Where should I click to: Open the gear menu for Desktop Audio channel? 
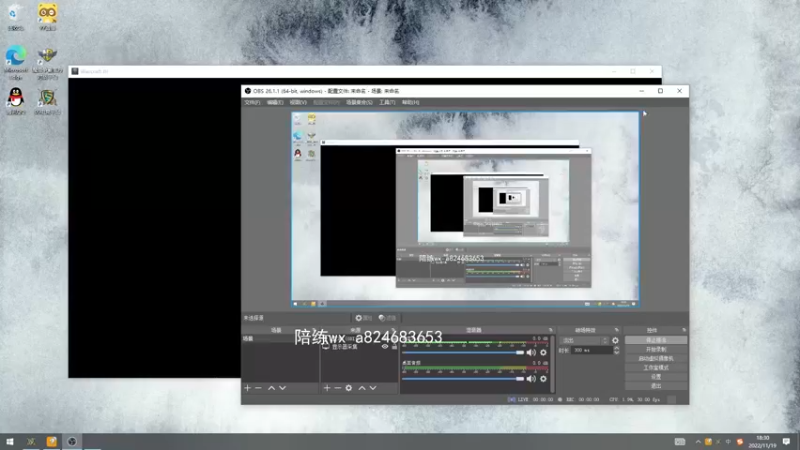click(543, 379)
